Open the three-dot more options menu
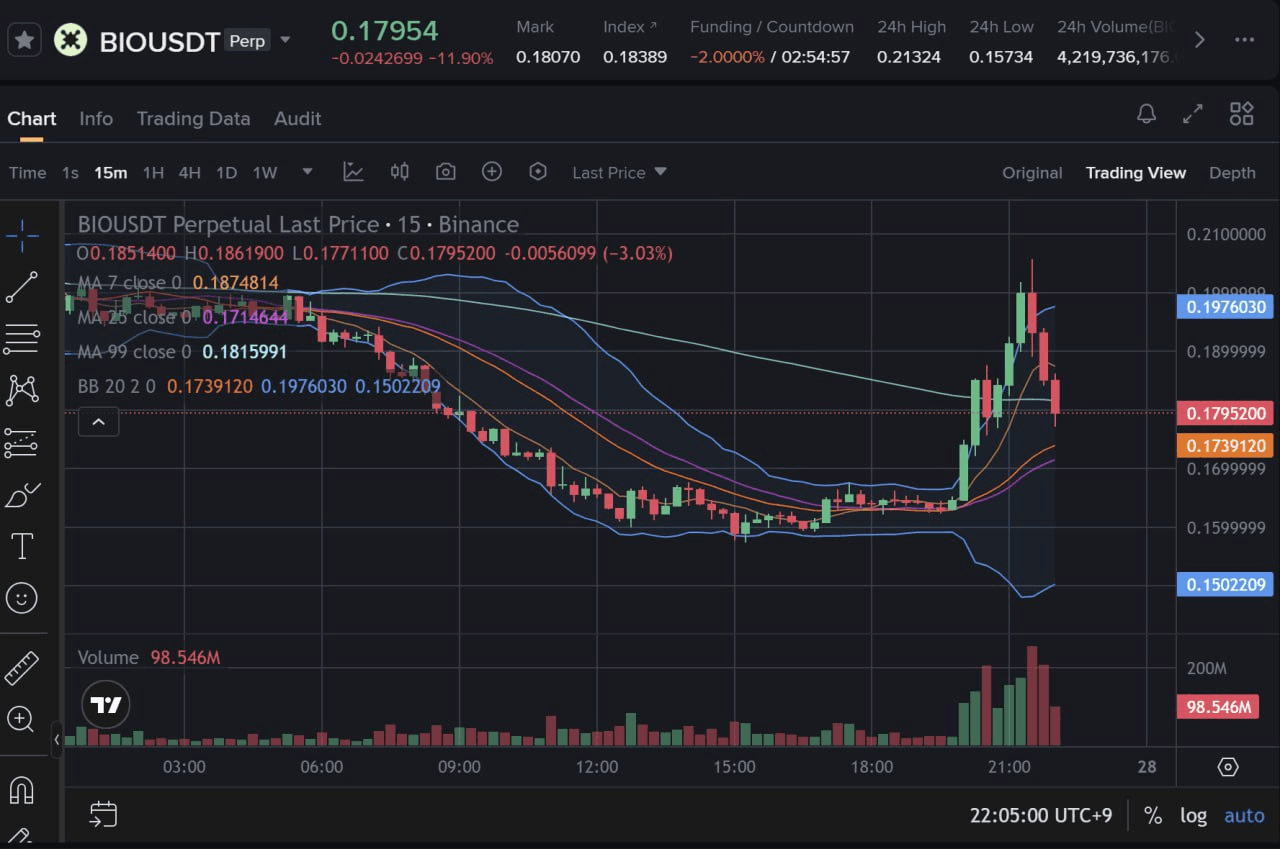 [1244, 40]
